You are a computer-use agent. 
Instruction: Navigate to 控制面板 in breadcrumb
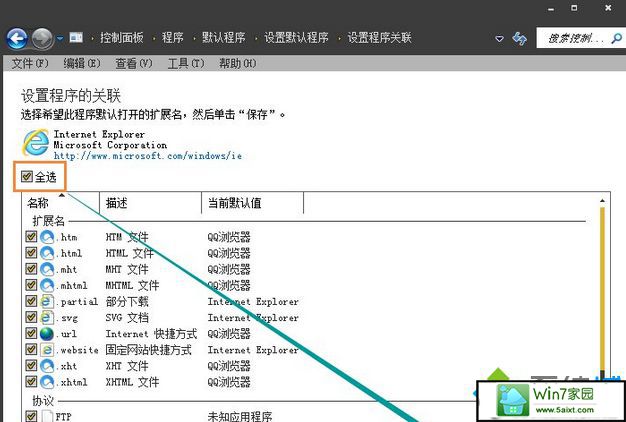pyautogui.click(x=122, y=38)
